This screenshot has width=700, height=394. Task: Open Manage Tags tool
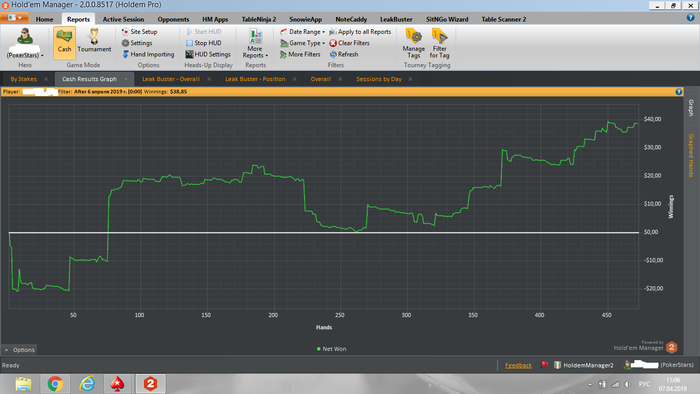[414, 43]
